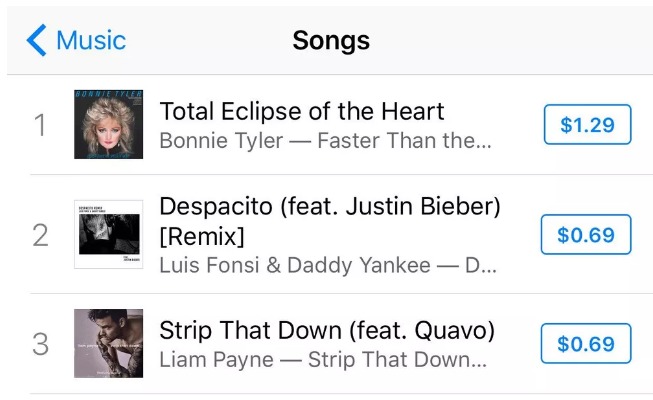This screenshot has height=400, width=653.
Task: Click the truncated Faster Than the... album text
Action: tap(404, 140)
